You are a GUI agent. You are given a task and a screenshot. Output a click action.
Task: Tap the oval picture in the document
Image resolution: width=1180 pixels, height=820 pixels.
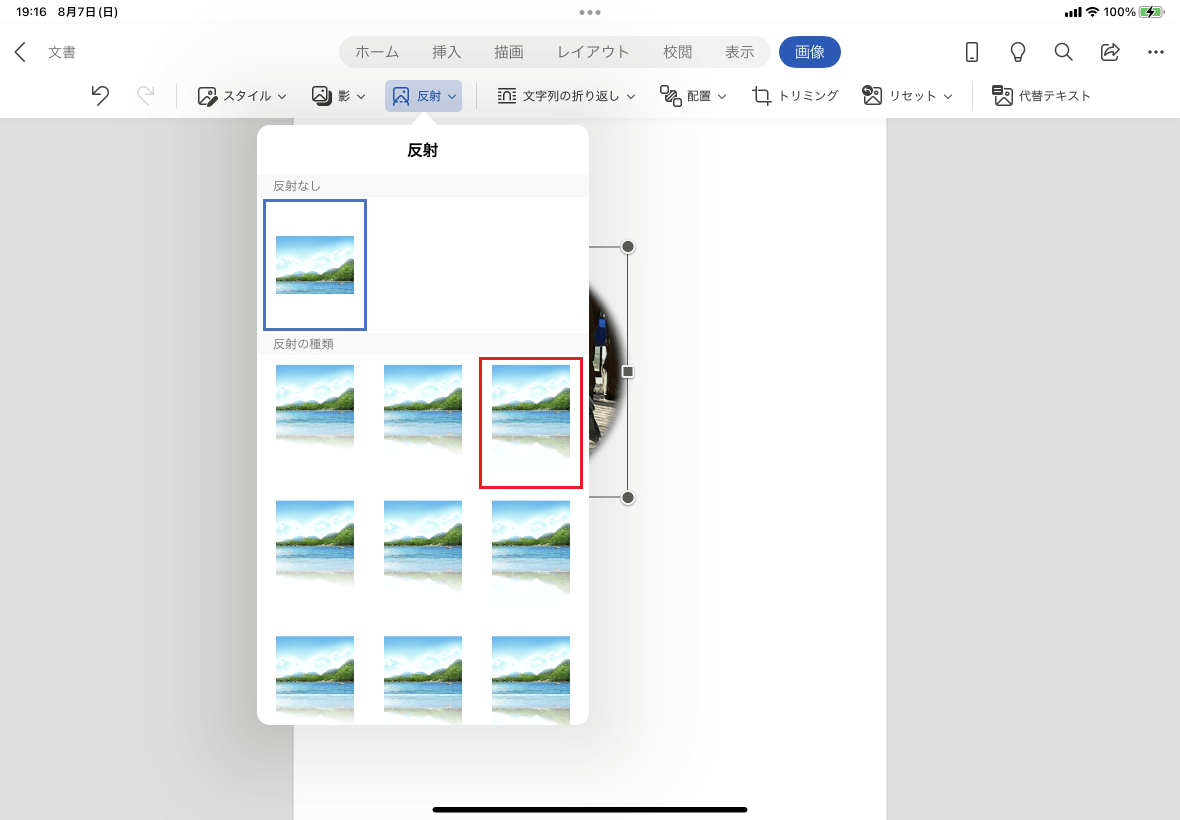pos(607,372)
